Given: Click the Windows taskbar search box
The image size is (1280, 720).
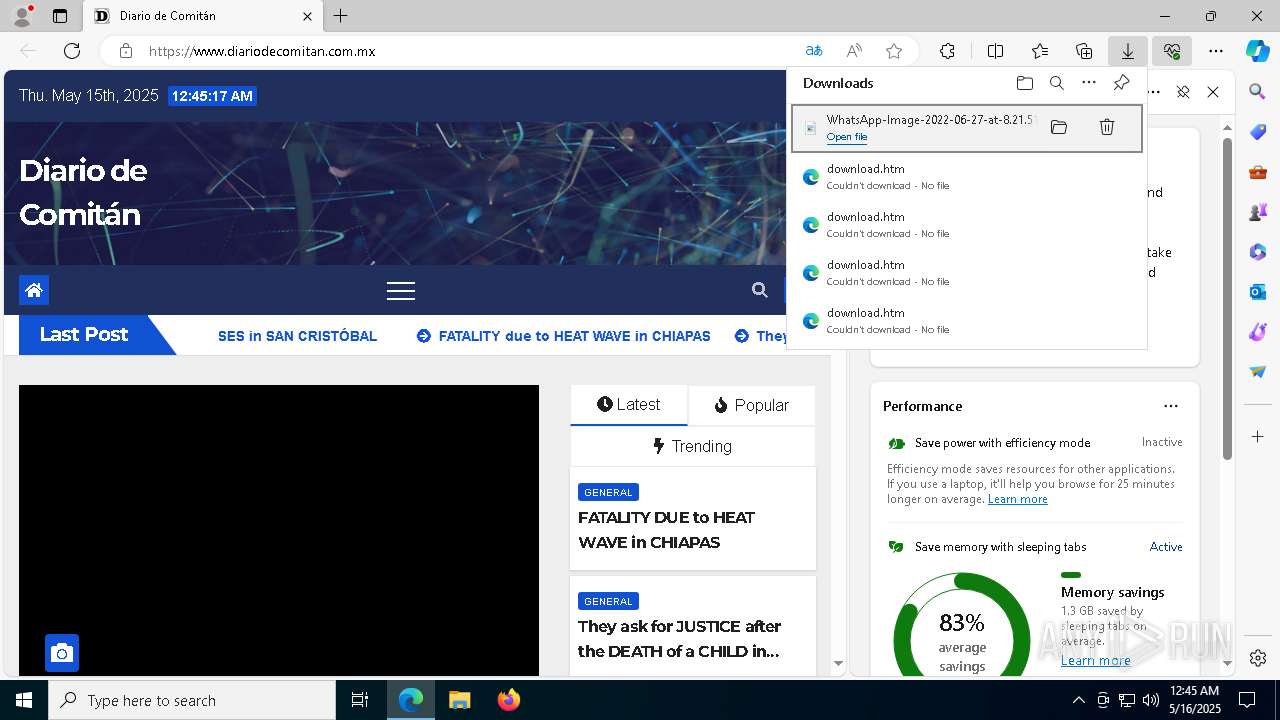Looking at the screenshot, I should tap(192, 700).
